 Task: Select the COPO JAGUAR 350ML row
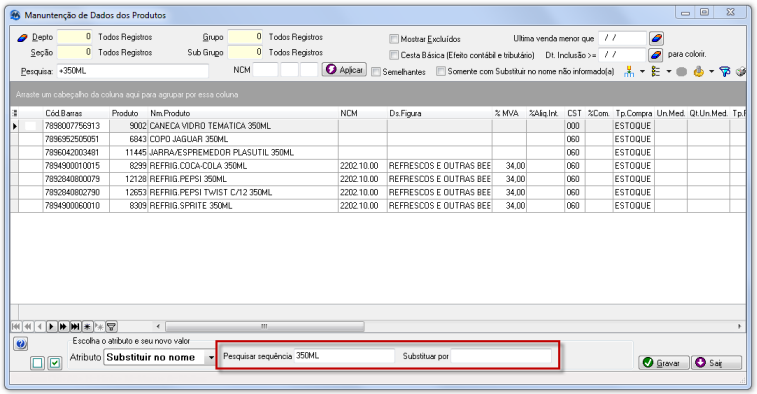click(378, 139)
